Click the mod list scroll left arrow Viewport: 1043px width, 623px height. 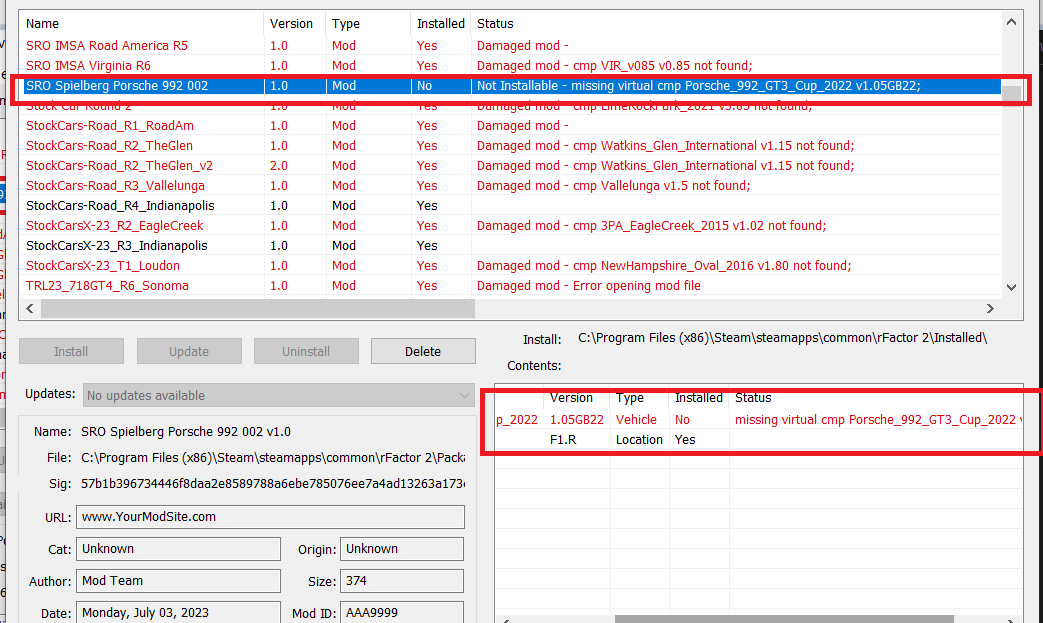31,309
